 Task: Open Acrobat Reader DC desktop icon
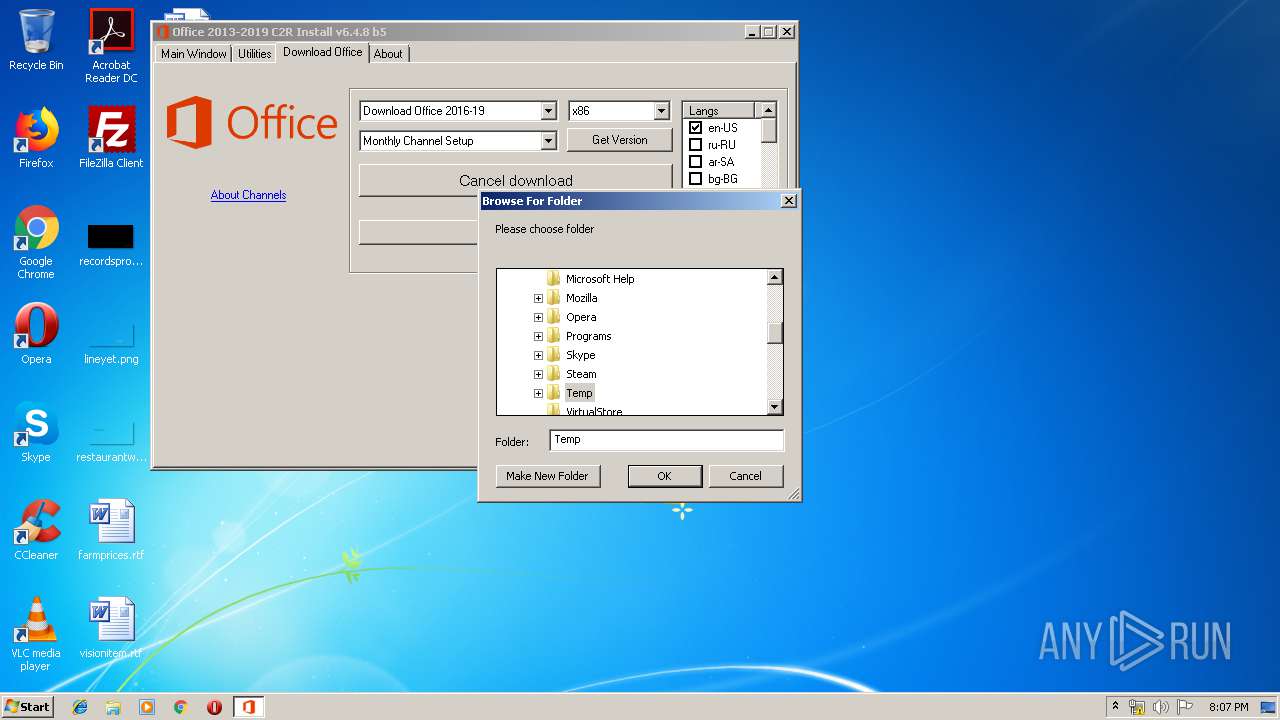(111, 46)
